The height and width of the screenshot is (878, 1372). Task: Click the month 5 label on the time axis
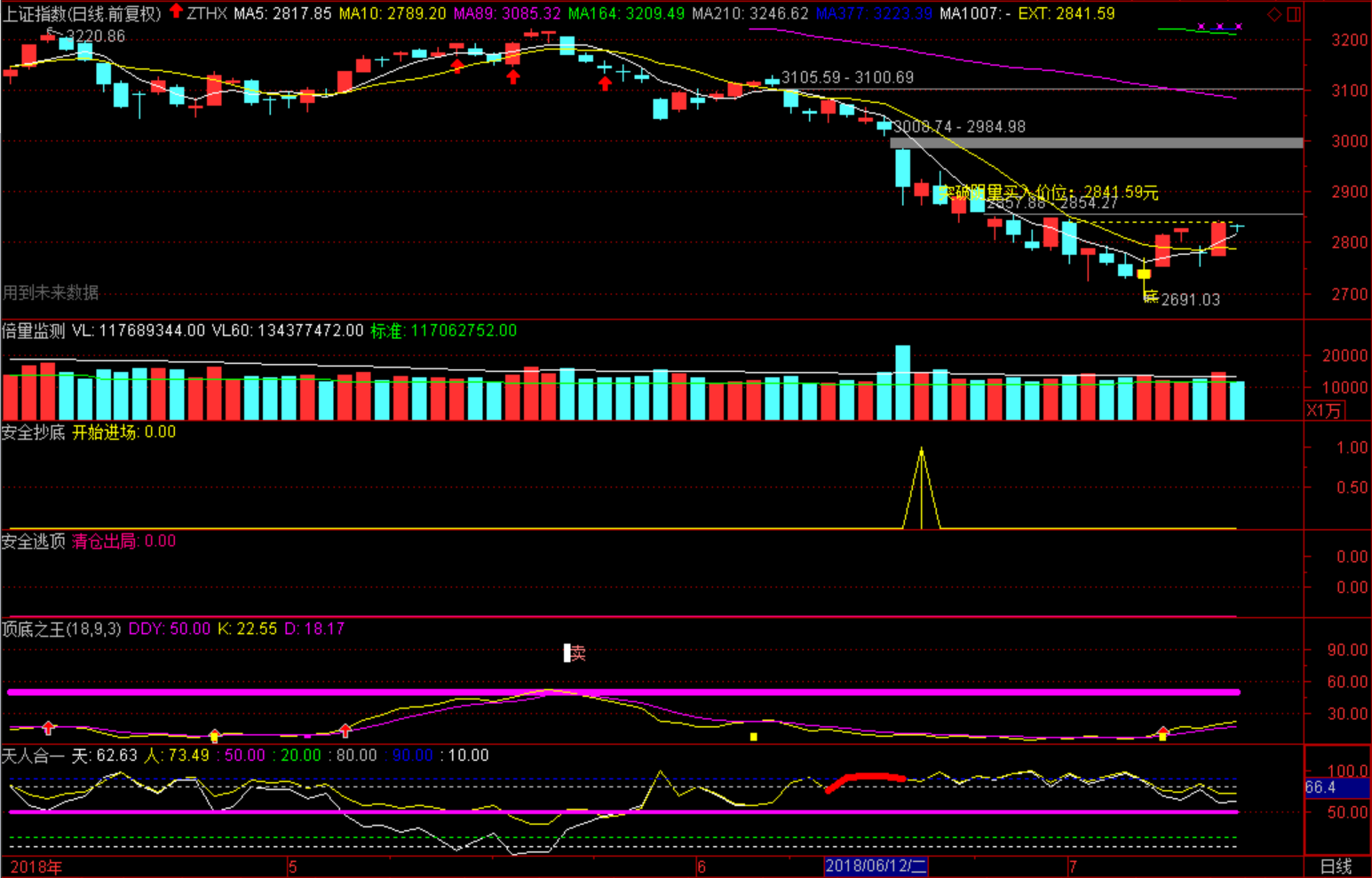pos(292,866)
